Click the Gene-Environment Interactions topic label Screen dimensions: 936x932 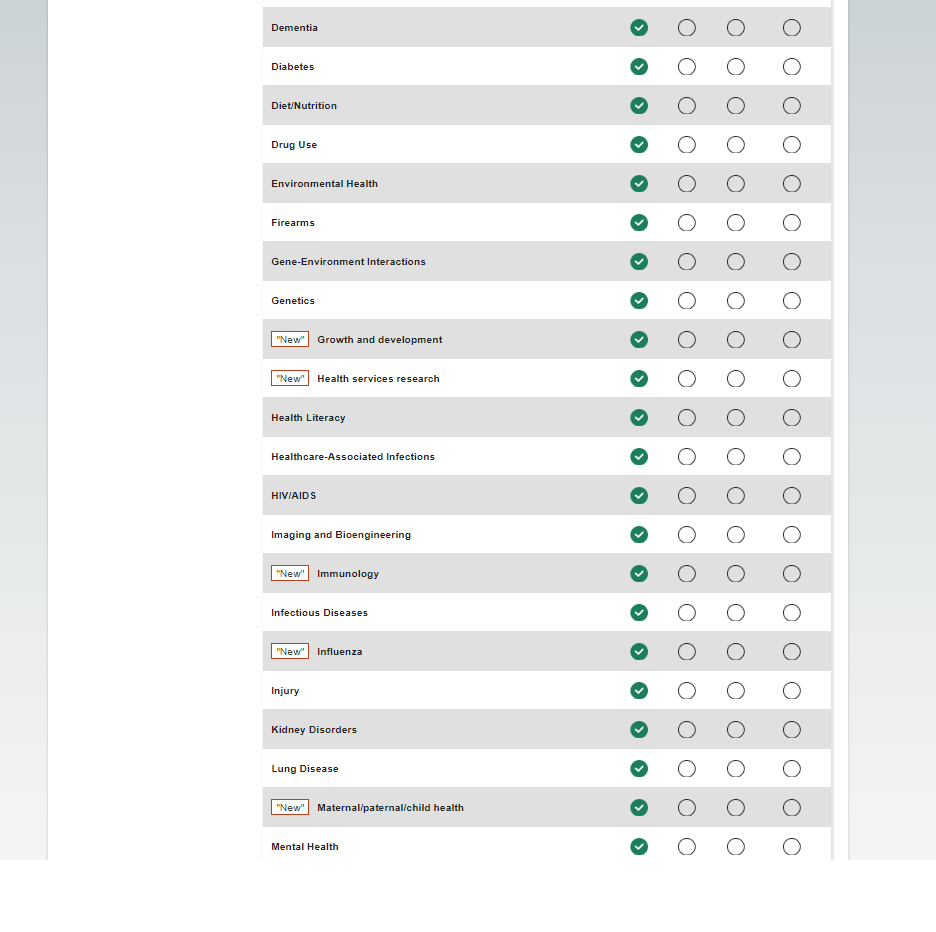pyautogui.click(x=348, y=262)
